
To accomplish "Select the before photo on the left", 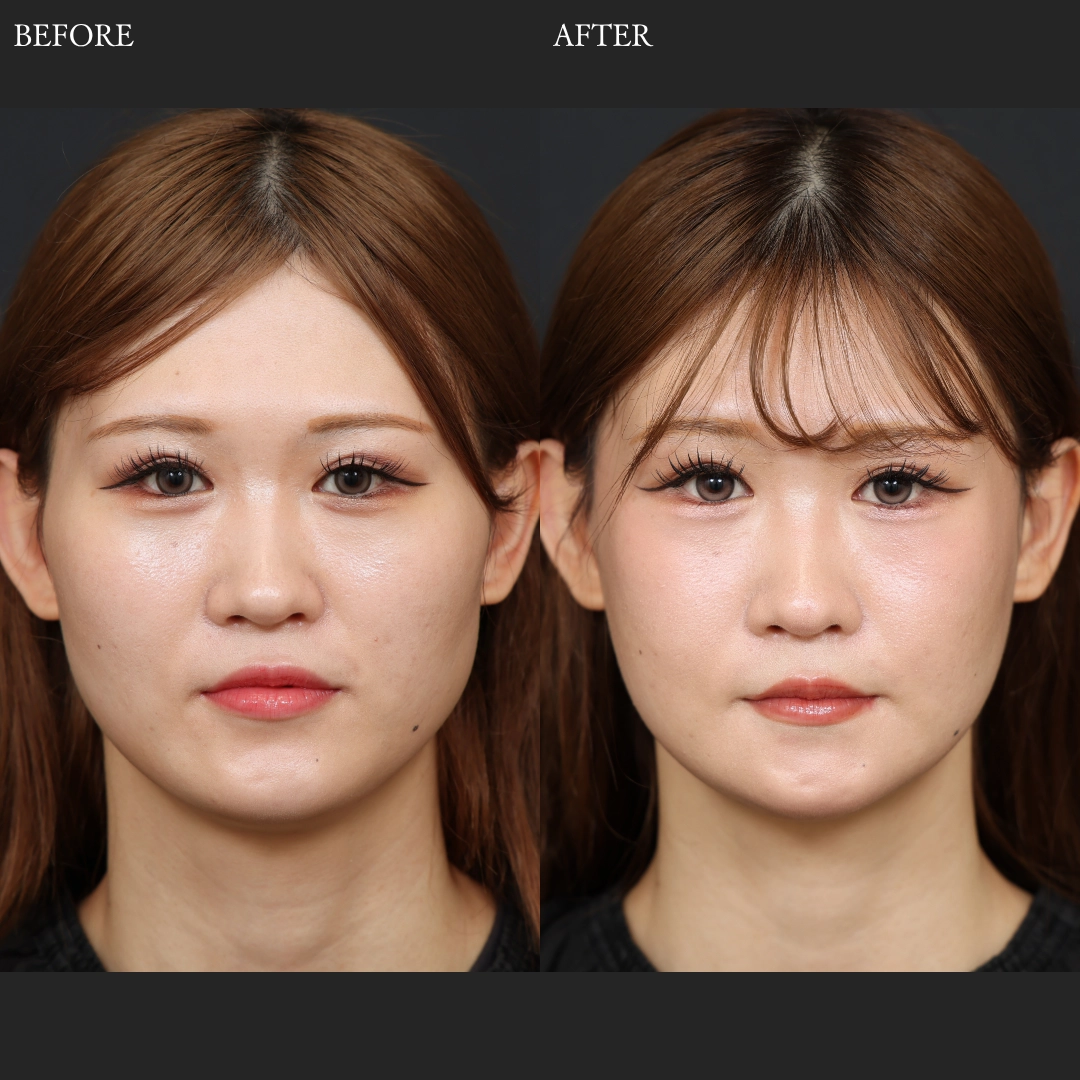I will point(269,539).
